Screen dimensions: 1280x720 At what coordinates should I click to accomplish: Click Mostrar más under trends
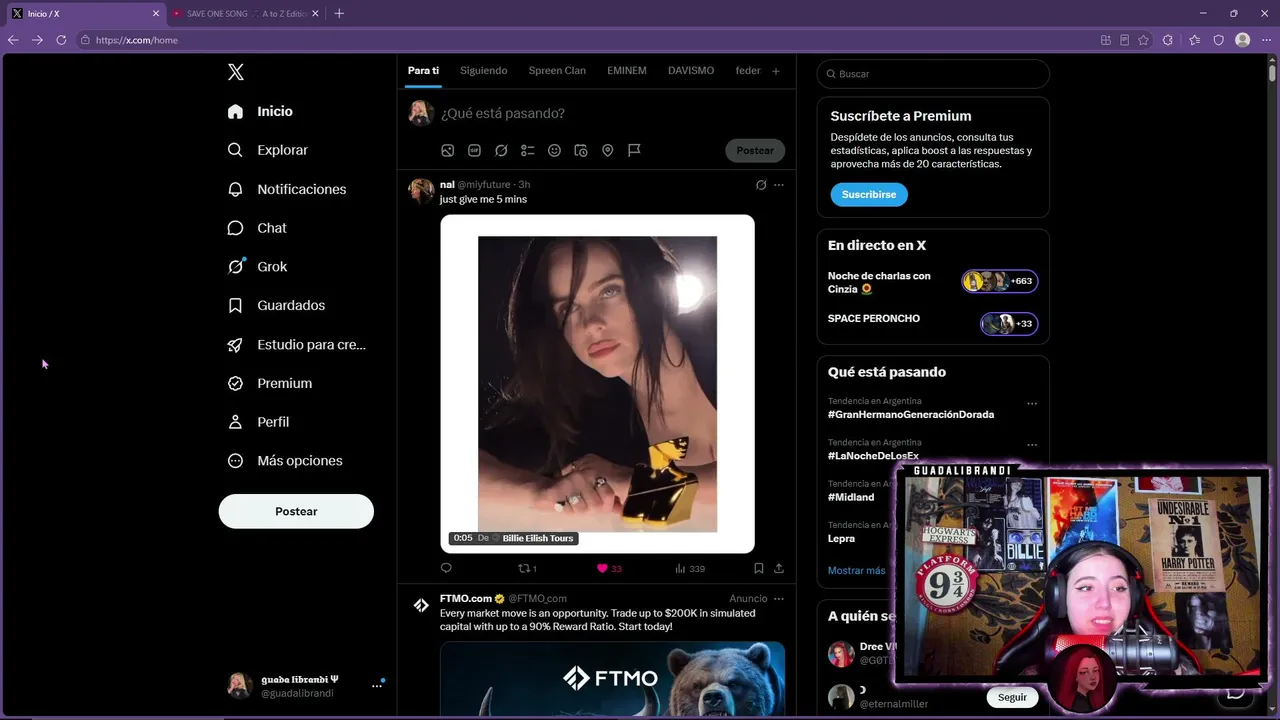[x=856, y=570]
